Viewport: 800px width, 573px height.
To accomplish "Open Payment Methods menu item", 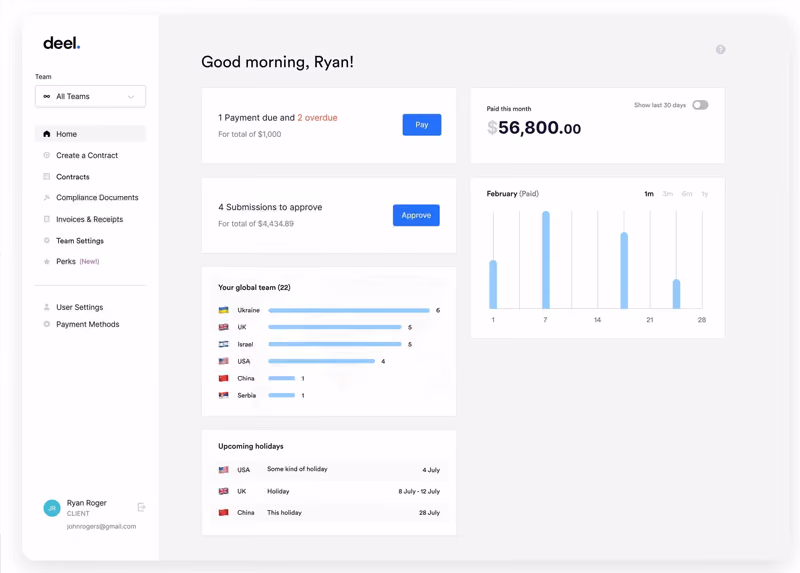I will click(87, 324).
